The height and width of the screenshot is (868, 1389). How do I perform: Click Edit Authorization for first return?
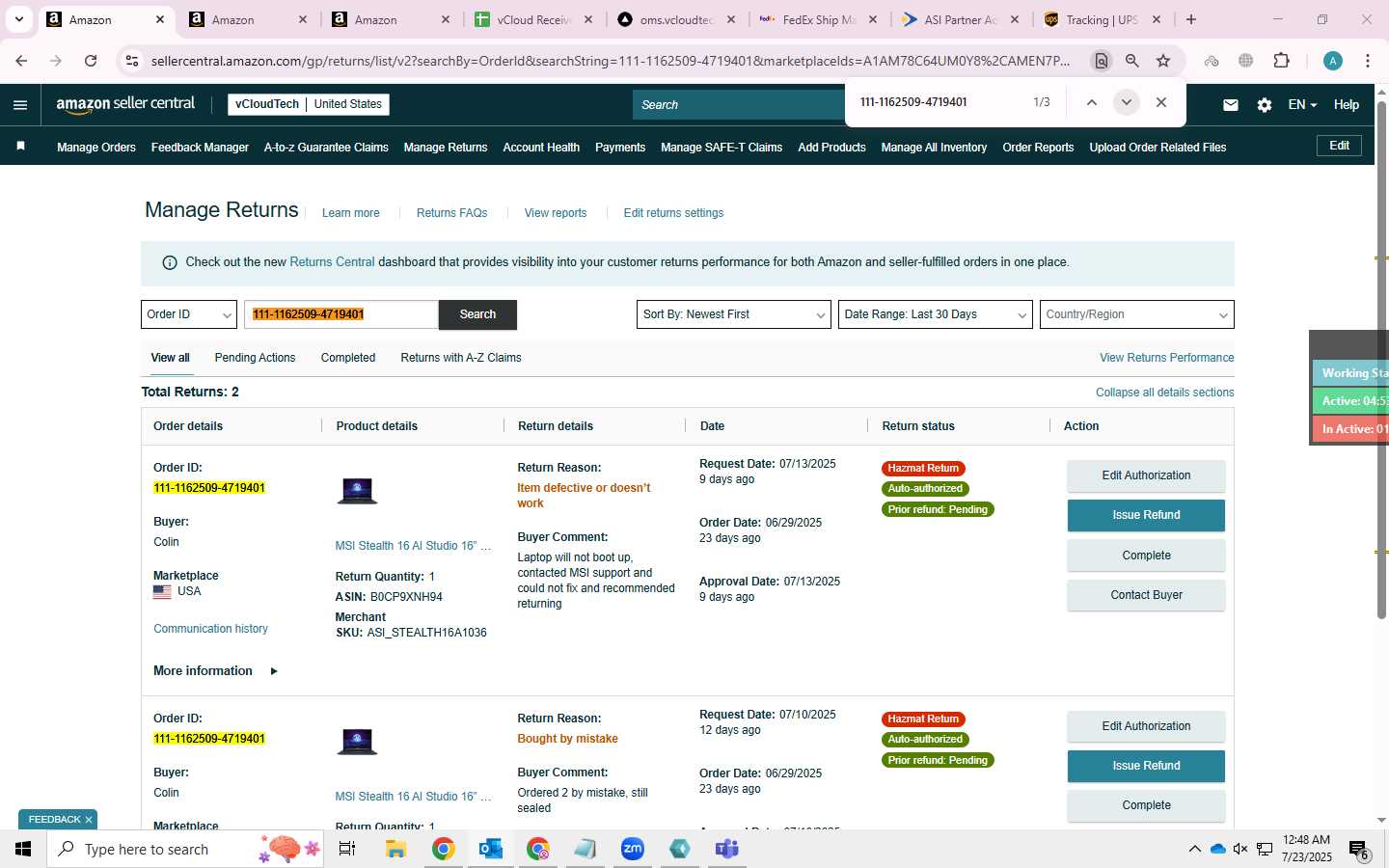[x=1146, y=475]
